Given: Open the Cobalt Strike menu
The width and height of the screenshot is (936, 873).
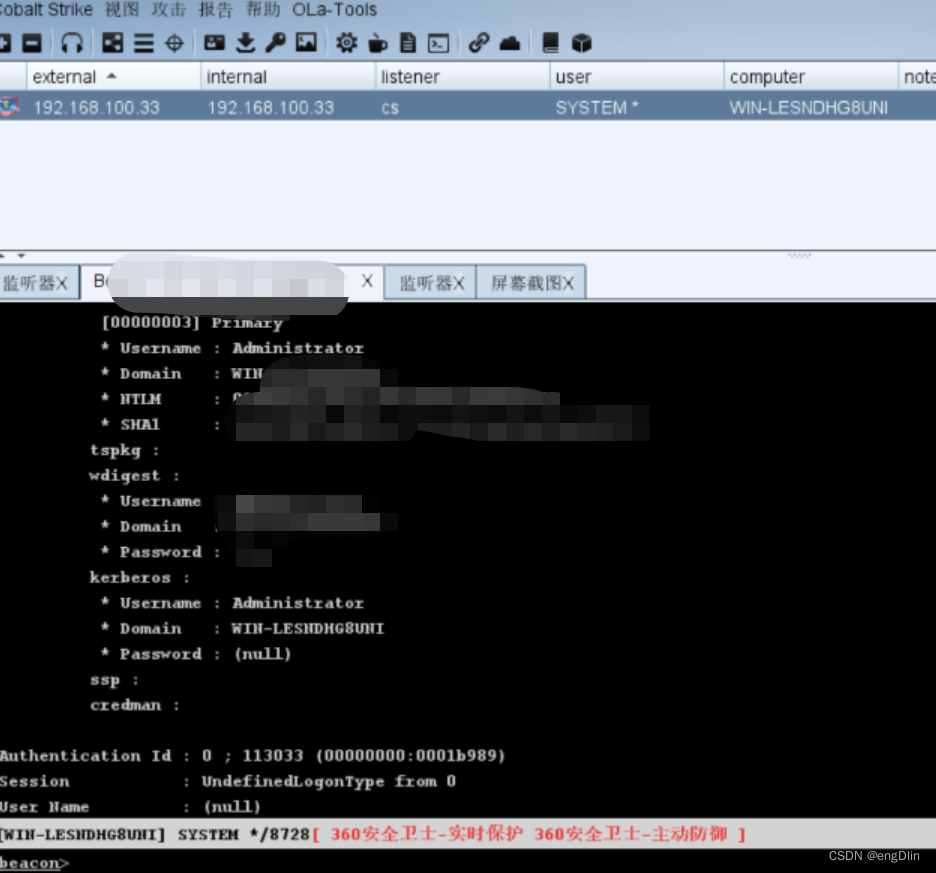Looking at the screenshot, I should pos(46,10).
